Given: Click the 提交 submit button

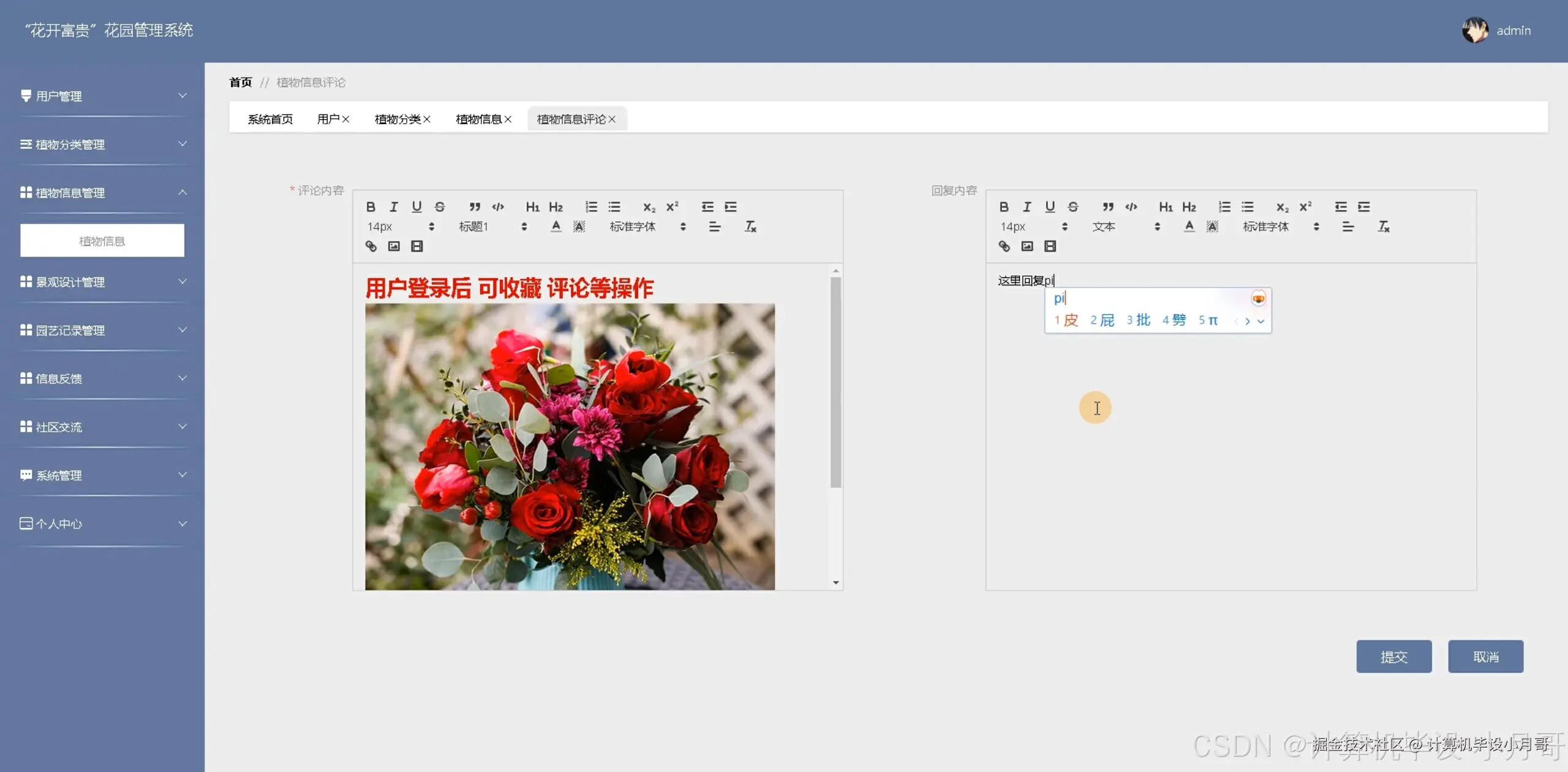Looking at the screenshot, I should point(1393,657).
